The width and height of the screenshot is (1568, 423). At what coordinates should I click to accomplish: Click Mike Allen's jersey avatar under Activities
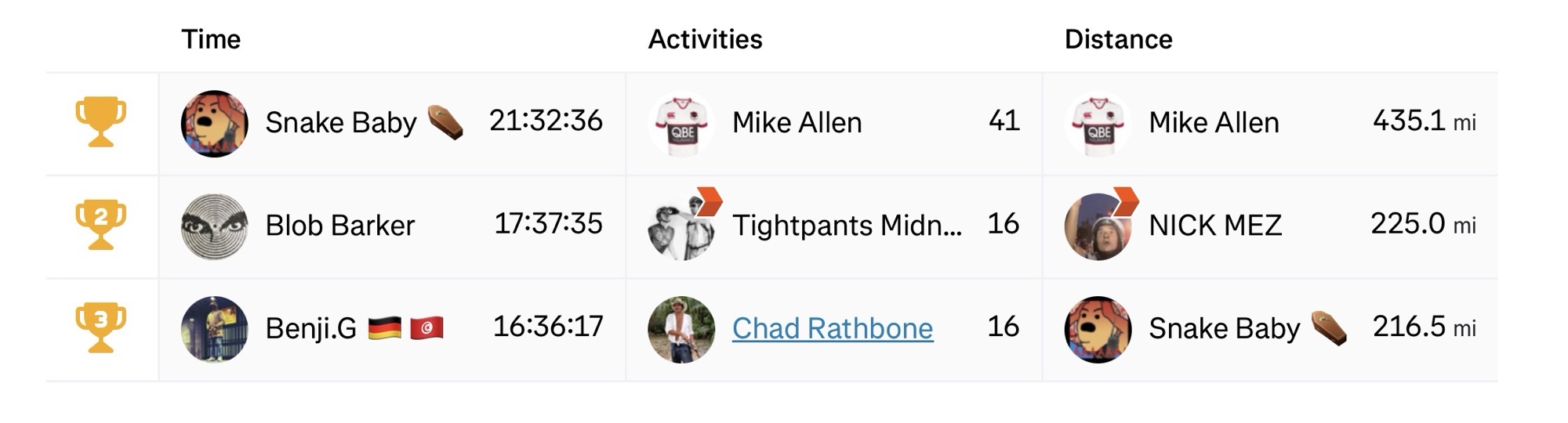click(681, 124)
